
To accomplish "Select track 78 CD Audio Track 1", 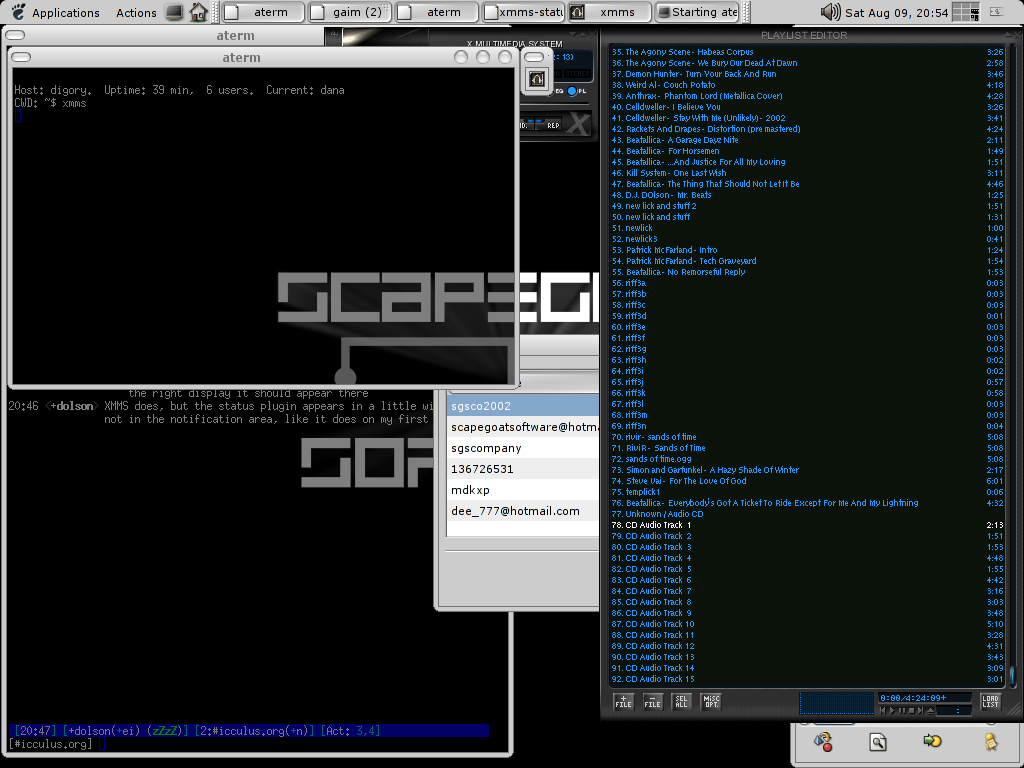I will (x=807, y=525).
